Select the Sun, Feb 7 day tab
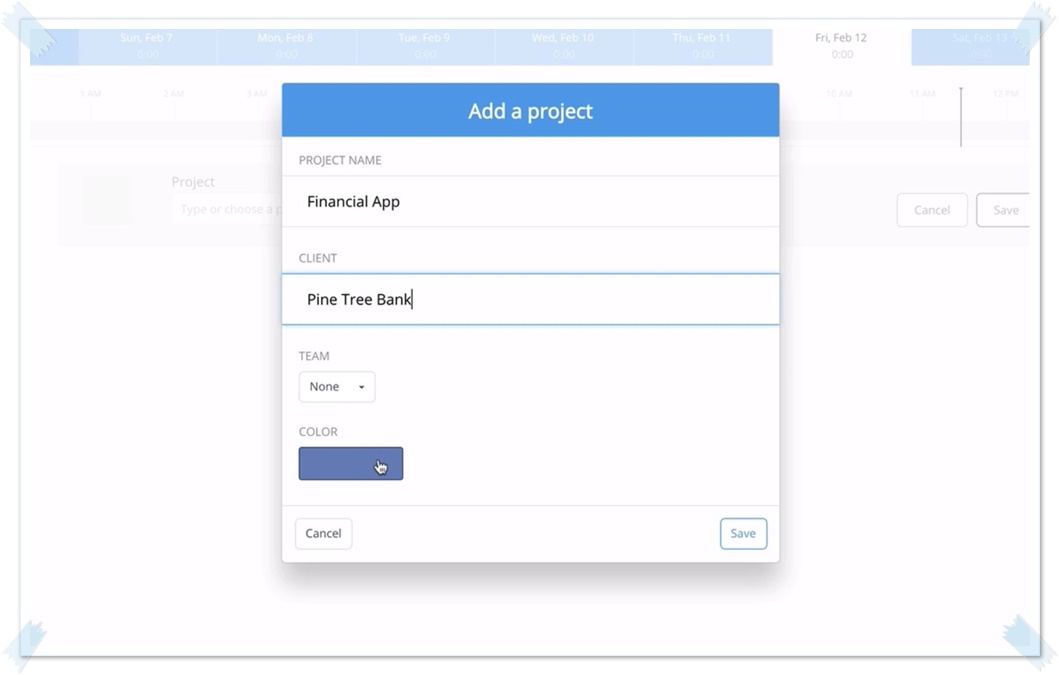Viewport: 1059px width, 675px height. pyautogui.click(x=147, y=46)
